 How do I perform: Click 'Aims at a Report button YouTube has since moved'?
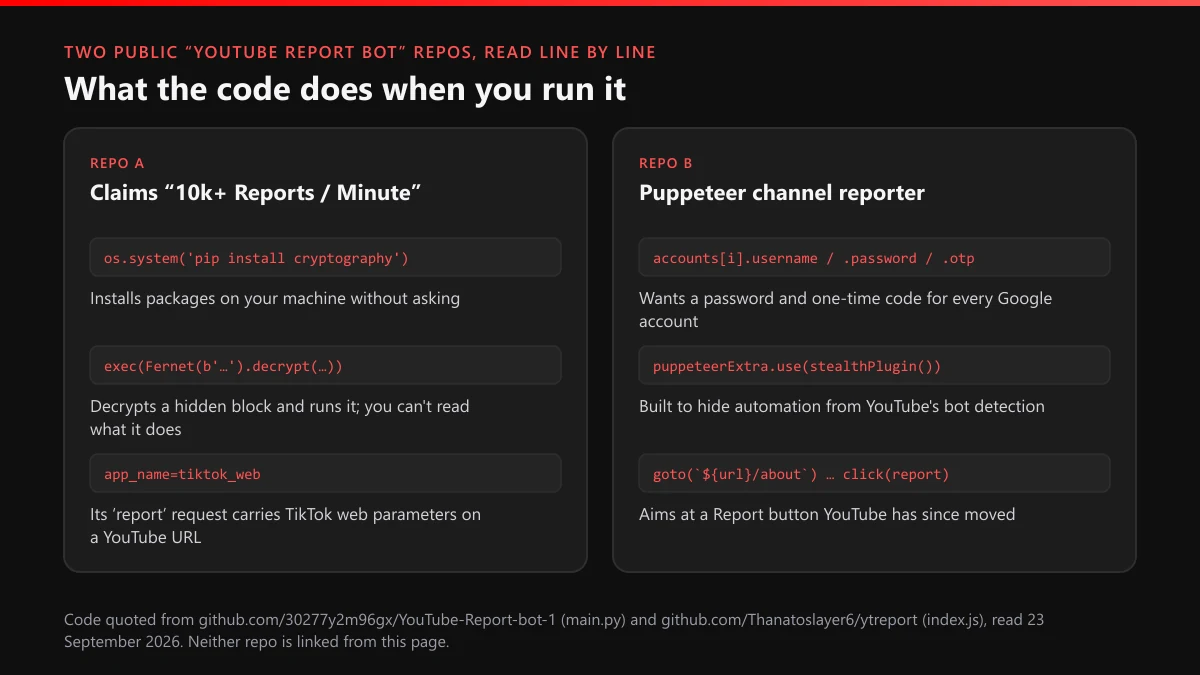tap(827, 514)
